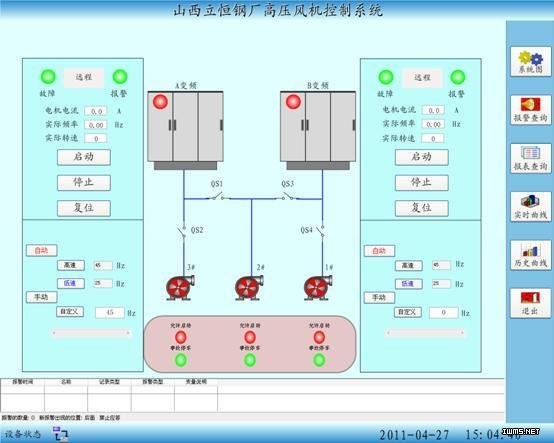Toggle the QS4 switch
This screenshot has height=443, width=554.
tap(321, 232)
